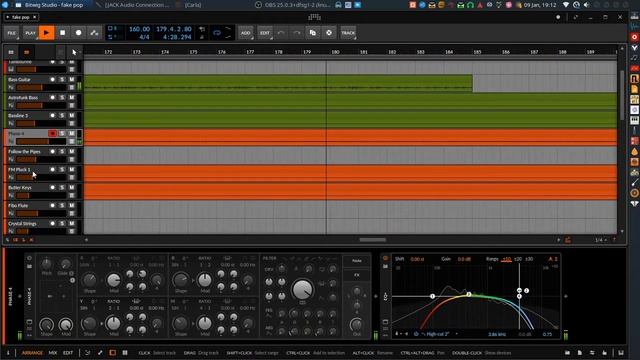This screenshot has width=640, height=360.
Task: Click the play position display 179.4.2.00
Action: (x=174, y=29)
